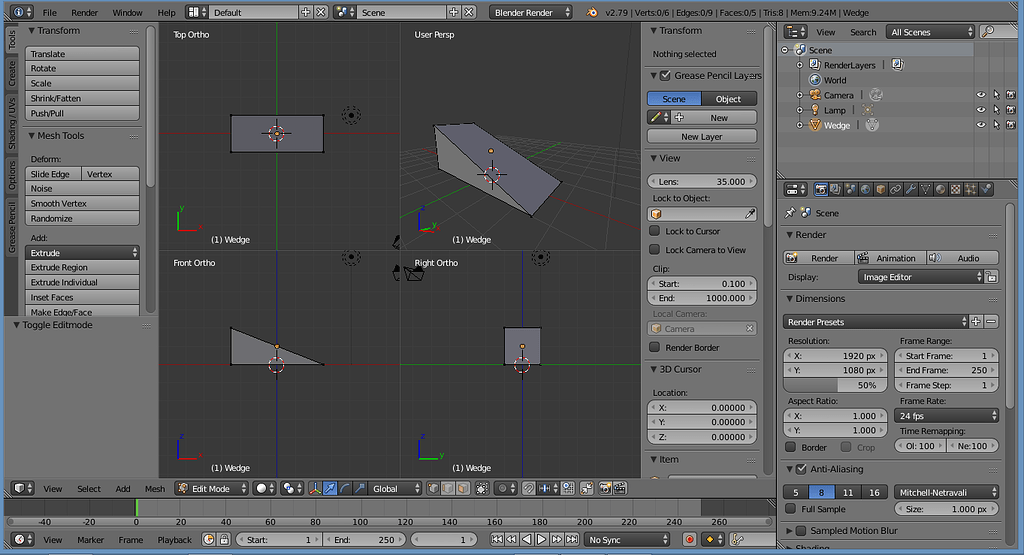This screenshot has height=555, width=1024.
Task: Enable the Lock to Cursor checkbox
Action: coord(656,231)
